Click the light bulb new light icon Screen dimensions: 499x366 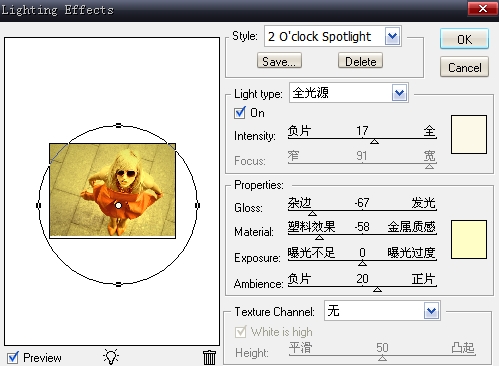point(111,357)
